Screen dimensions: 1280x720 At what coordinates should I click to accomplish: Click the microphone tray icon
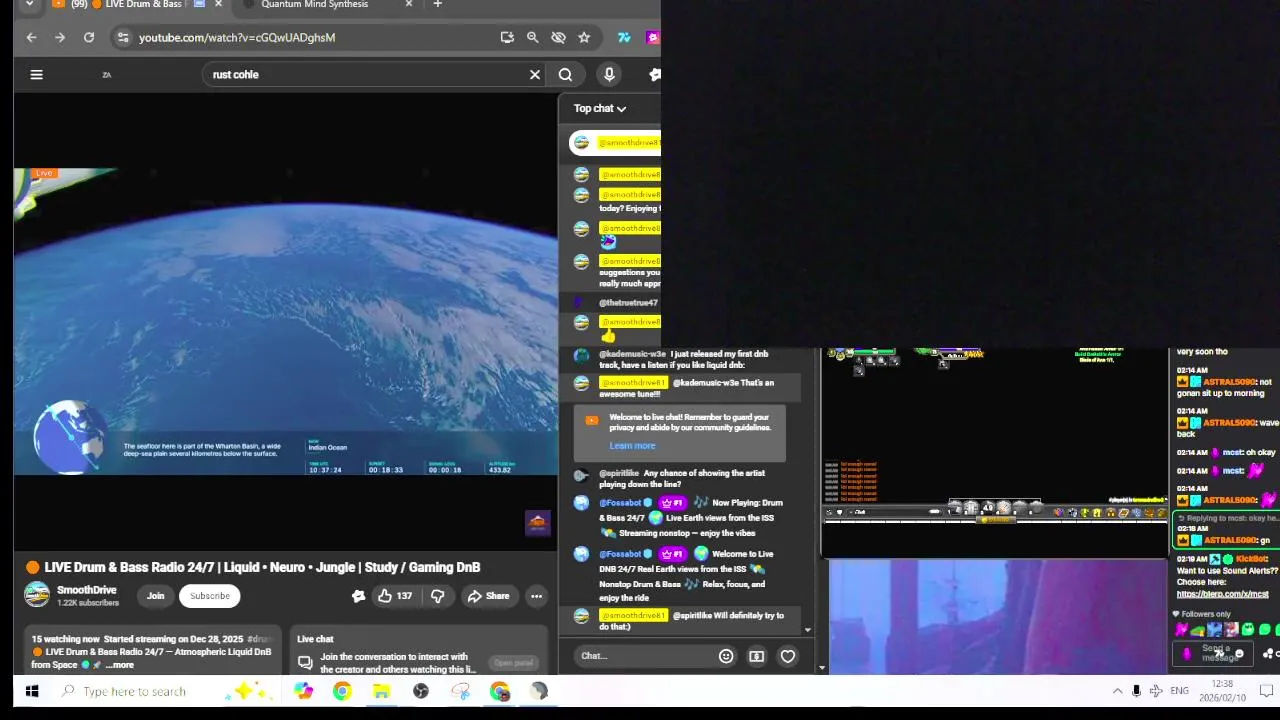(1136, 691)
